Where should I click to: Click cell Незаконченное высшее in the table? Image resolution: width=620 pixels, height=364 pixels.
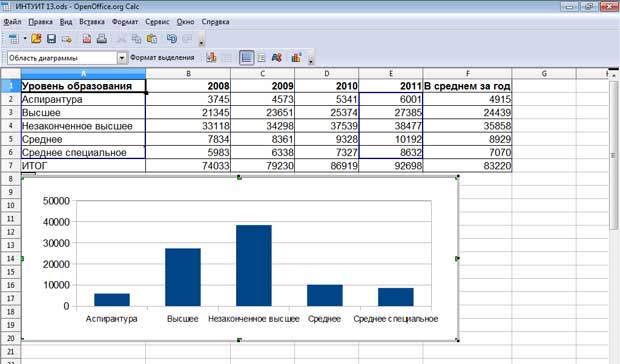tap(83, 126)
